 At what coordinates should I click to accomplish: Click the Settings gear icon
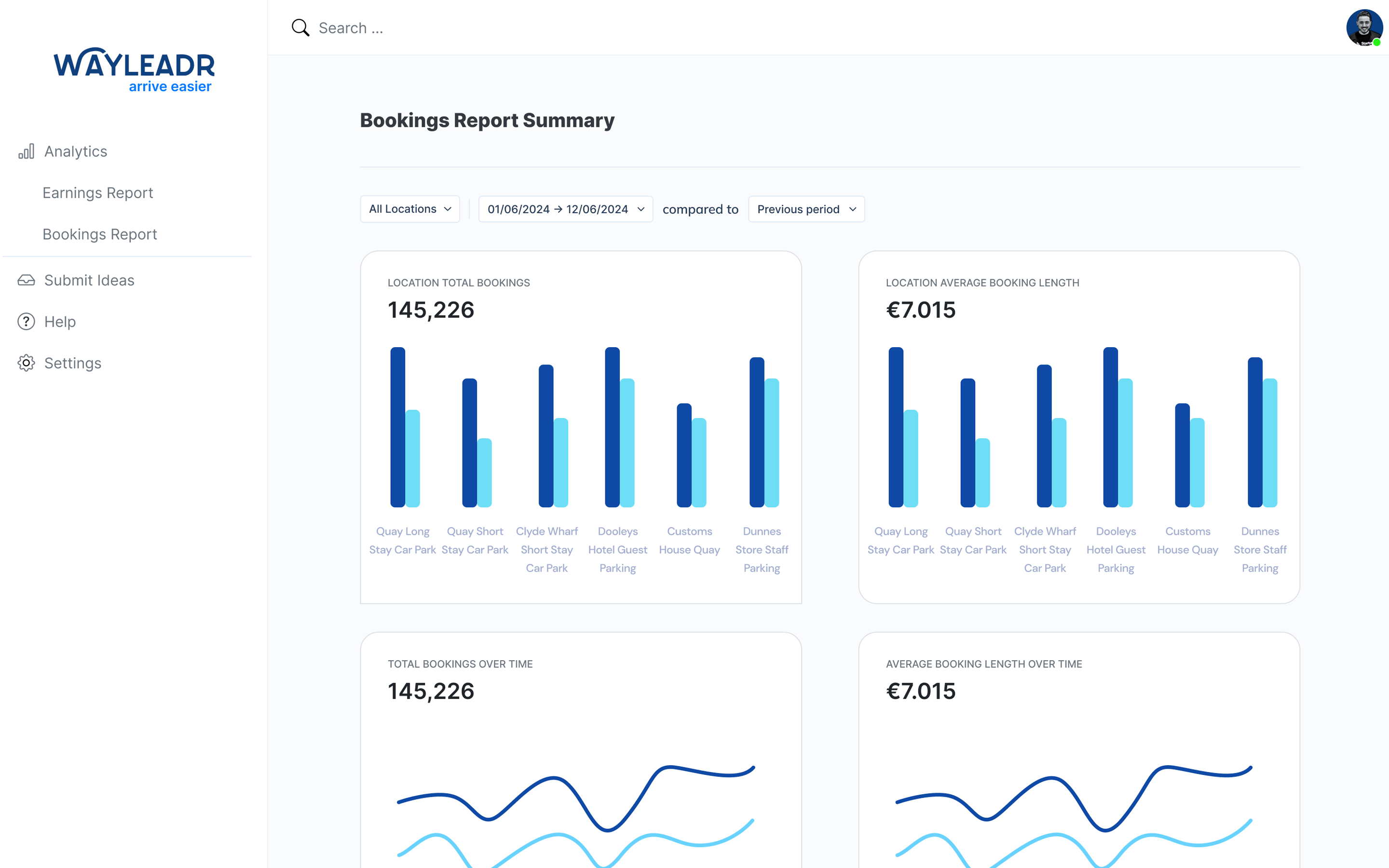pos(26,363)
